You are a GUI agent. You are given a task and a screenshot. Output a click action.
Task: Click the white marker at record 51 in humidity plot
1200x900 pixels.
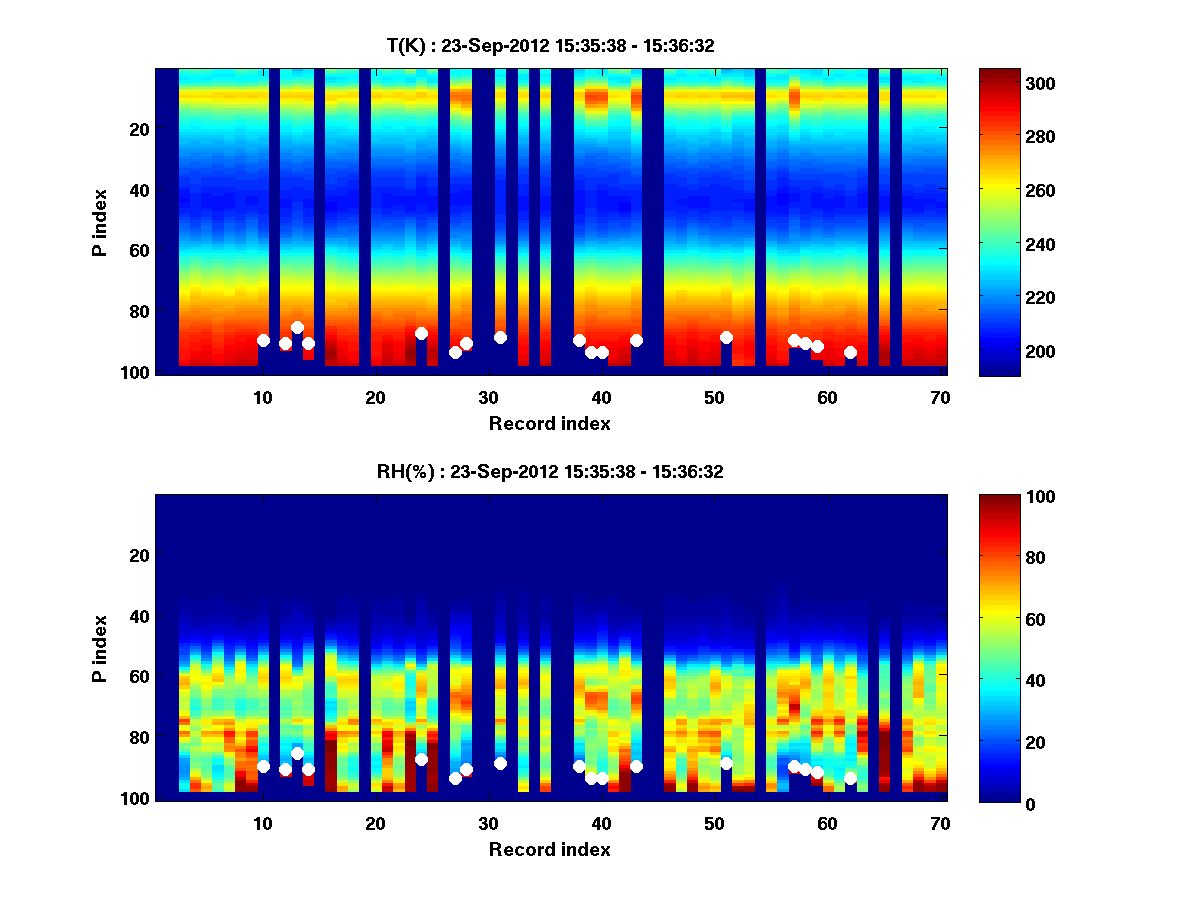pyautogui.click(x=726, y=763)
